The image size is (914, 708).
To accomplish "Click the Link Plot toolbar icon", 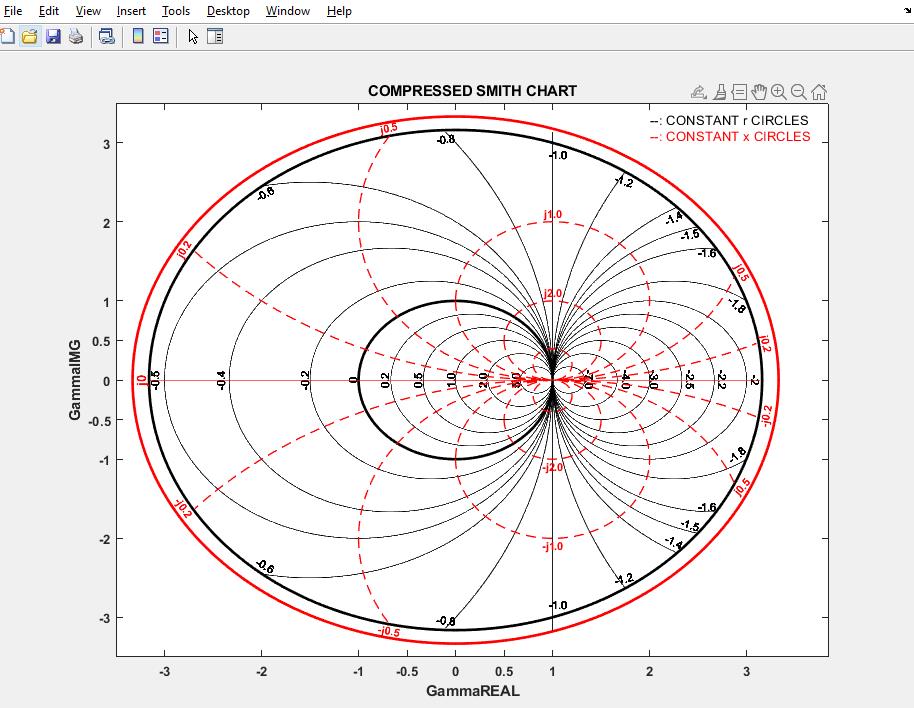I will pos(107,37).
